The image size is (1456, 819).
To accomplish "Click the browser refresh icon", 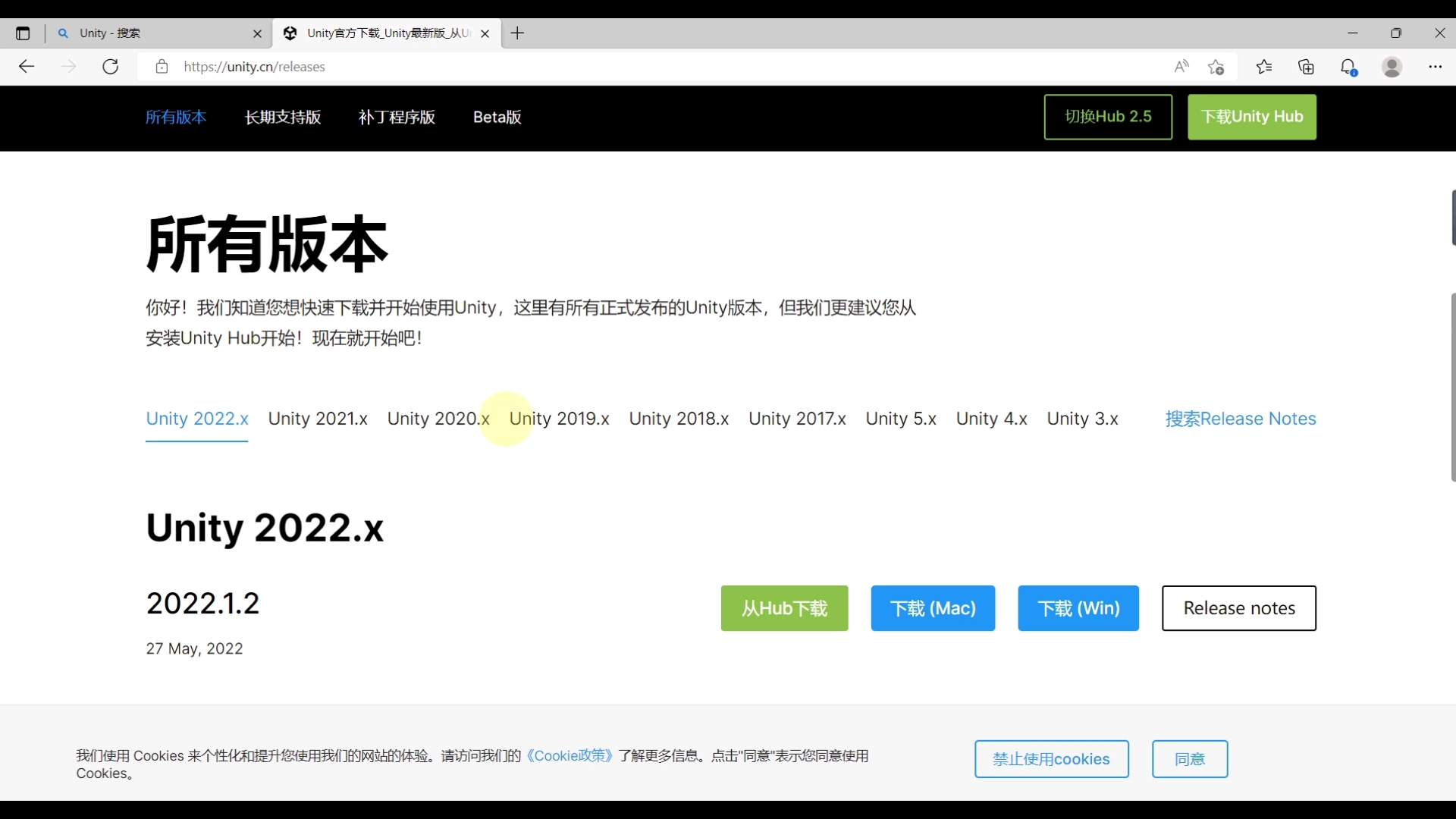I will tap(111, 67).
